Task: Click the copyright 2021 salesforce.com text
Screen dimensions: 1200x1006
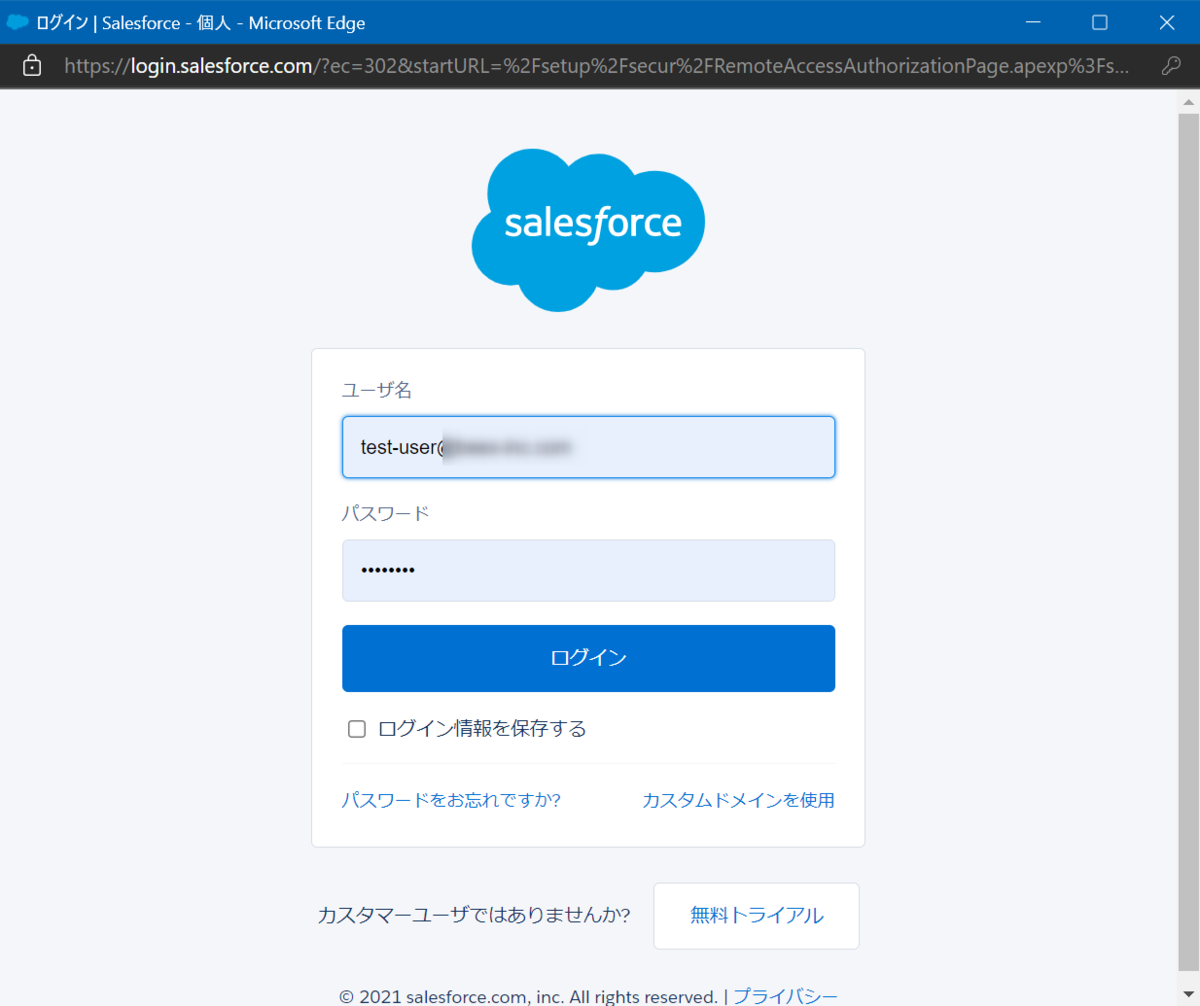Action: click(528, 996)
